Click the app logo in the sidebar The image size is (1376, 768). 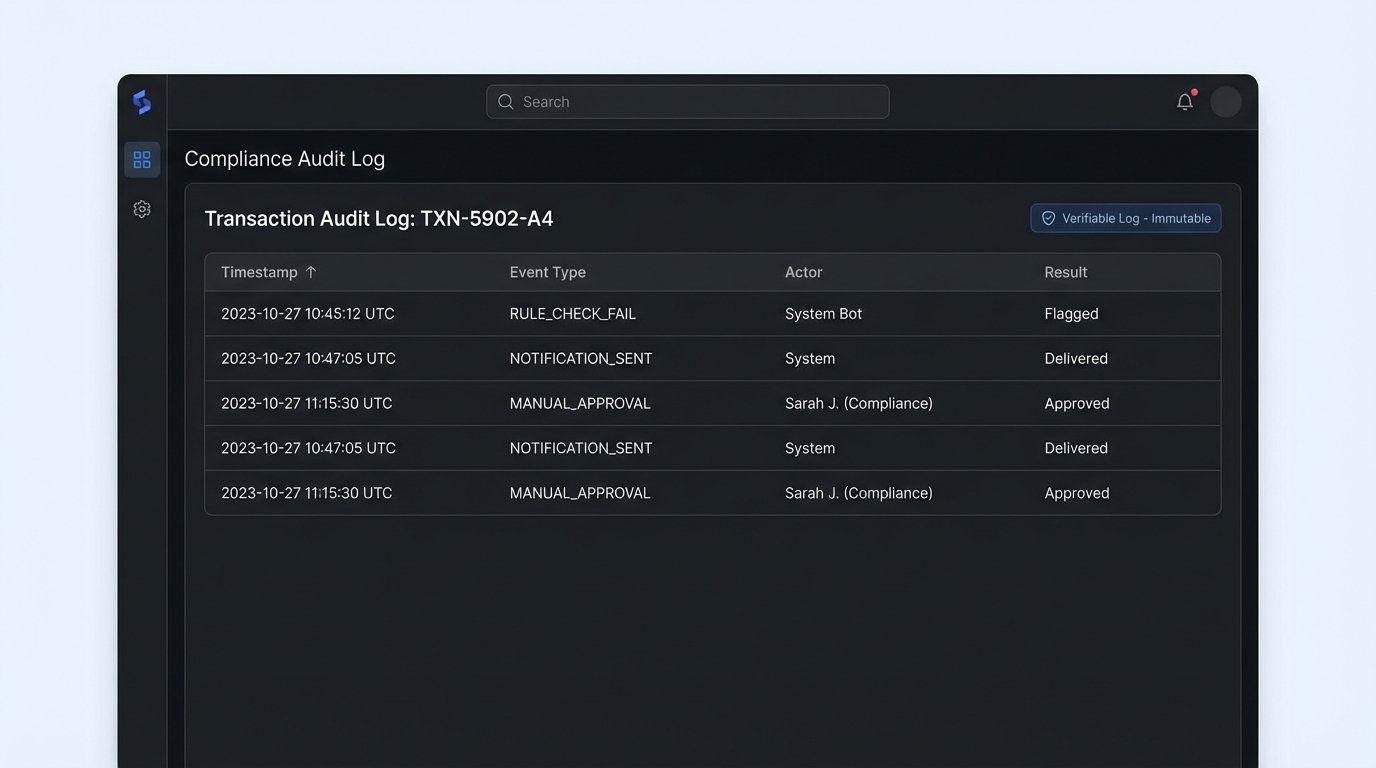click(142, 102)
